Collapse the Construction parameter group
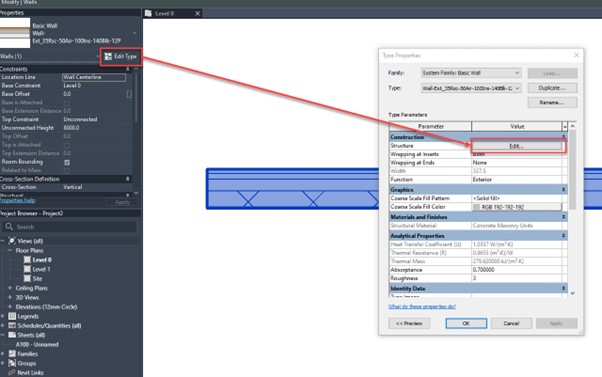The width and height of the screenshot is (602, 377). tap(564, 137)
